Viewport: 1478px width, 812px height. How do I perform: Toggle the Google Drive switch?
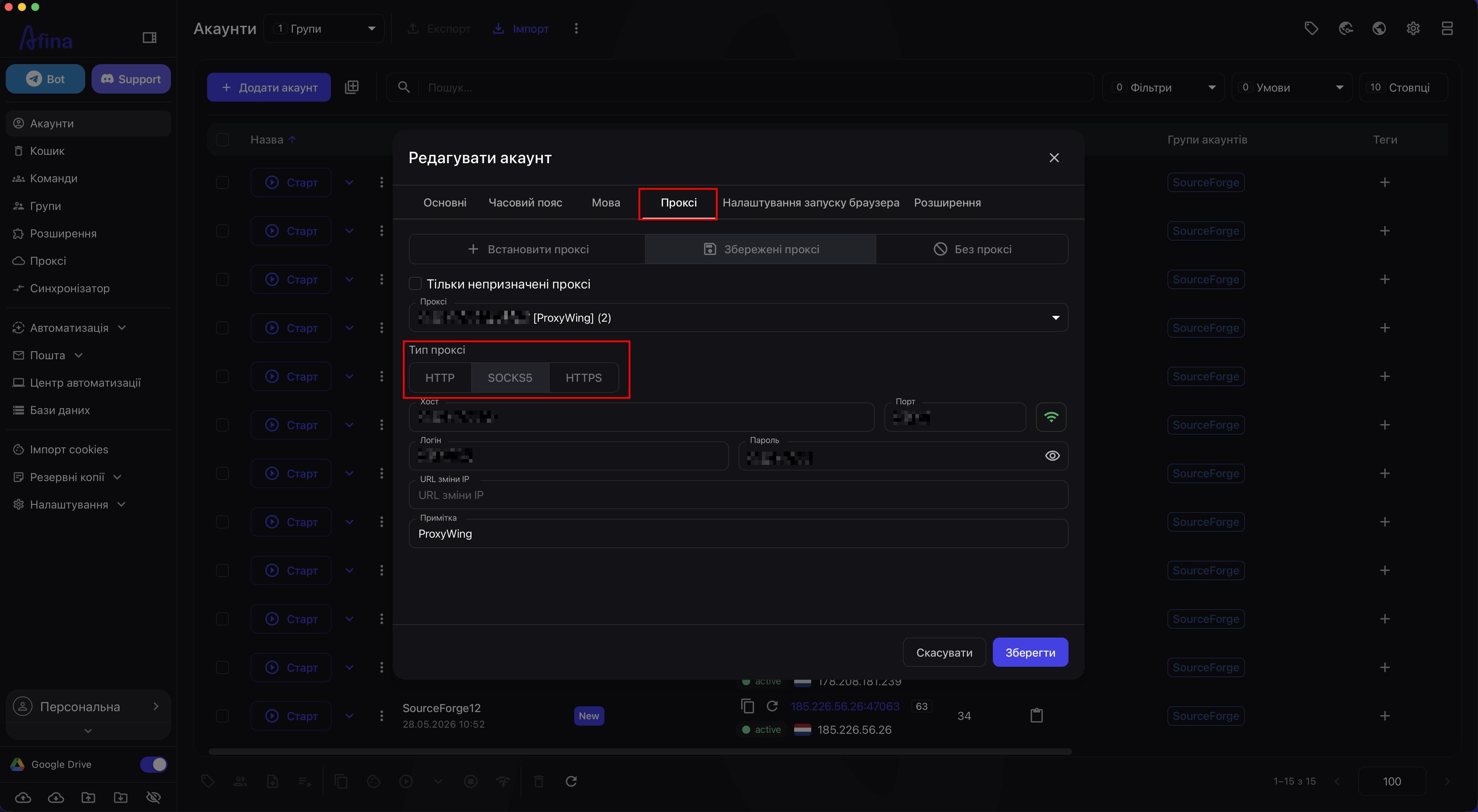click(x=153, y=764)
